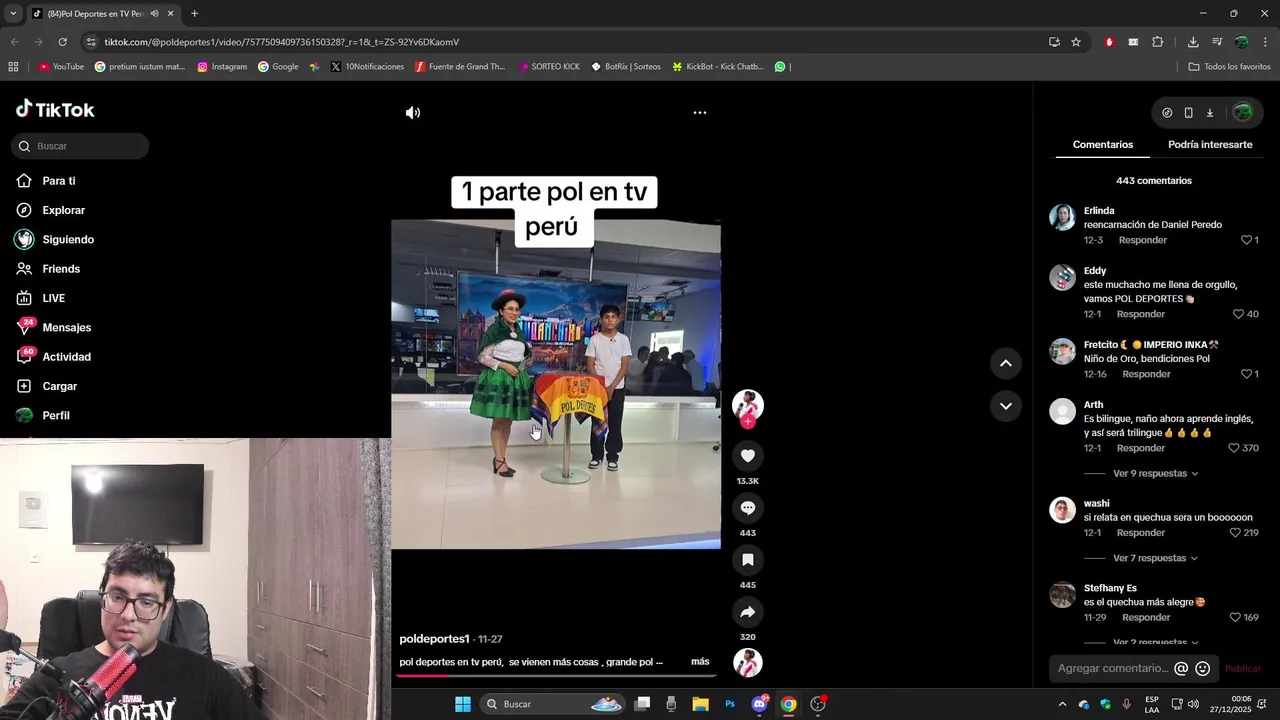Click the TikTok logo
1280x720 pixels.
55,110
